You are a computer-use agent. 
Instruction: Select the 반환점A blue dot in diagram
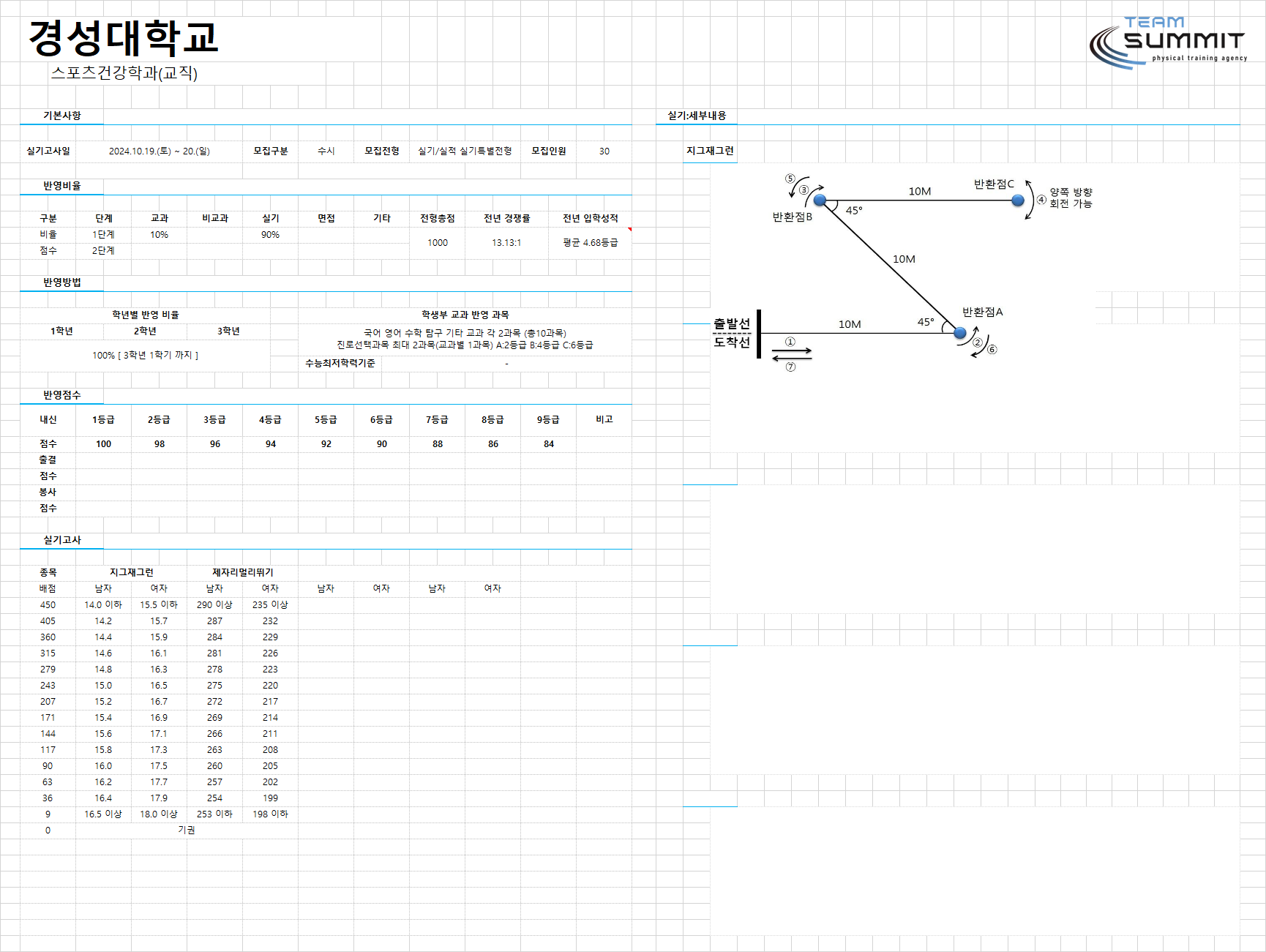[960, 333]
